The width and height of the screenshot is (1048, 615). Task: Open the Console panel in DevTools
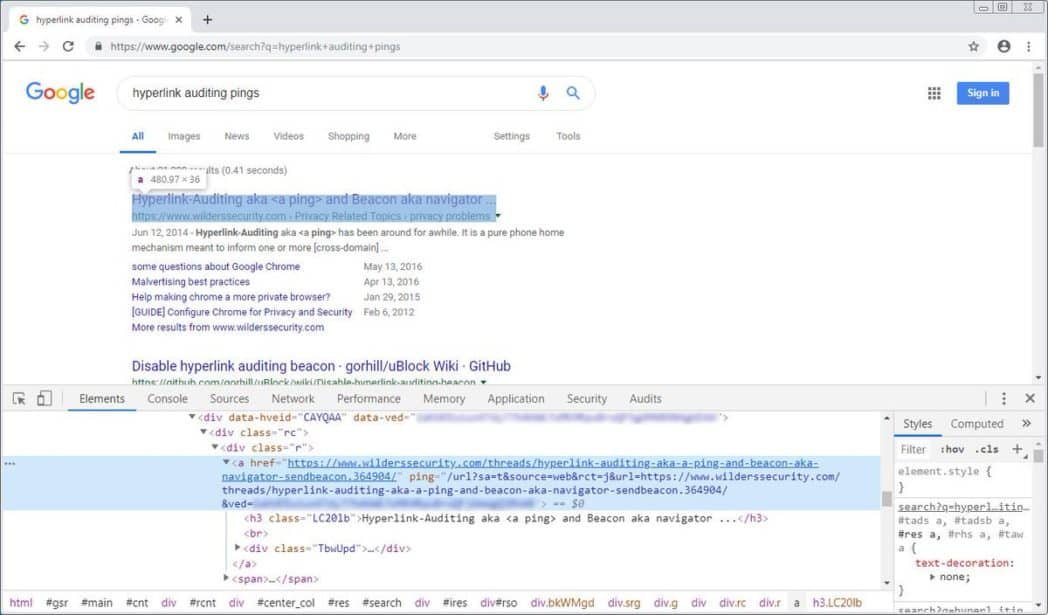(167, 398)
